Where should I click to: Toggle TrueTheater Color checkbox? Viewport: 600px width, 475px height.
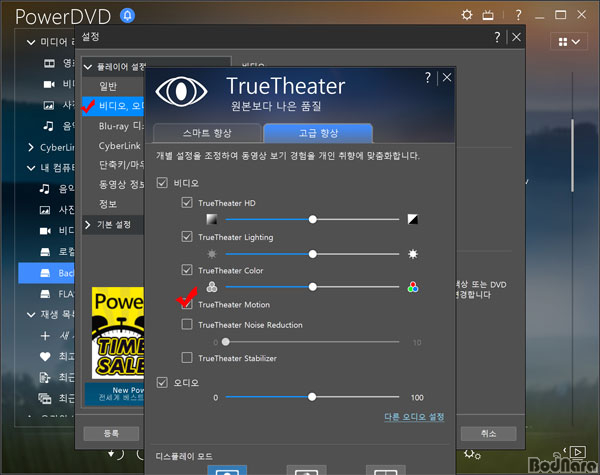point(187,270)
